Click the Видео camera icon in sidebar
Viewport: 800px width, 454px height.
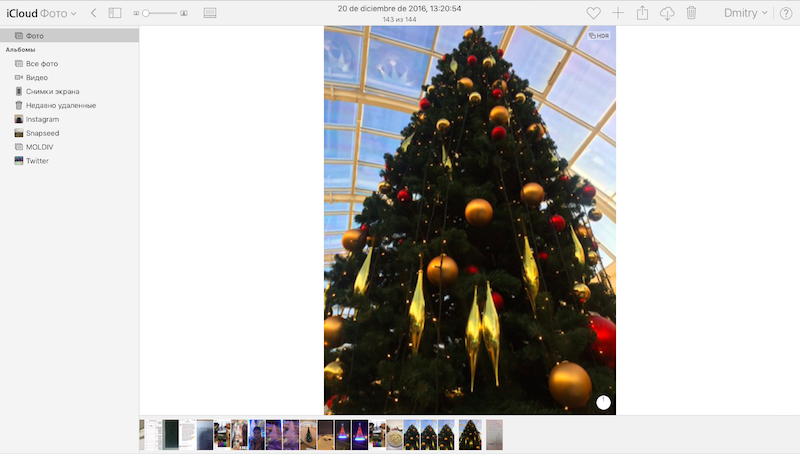(19, 78)
